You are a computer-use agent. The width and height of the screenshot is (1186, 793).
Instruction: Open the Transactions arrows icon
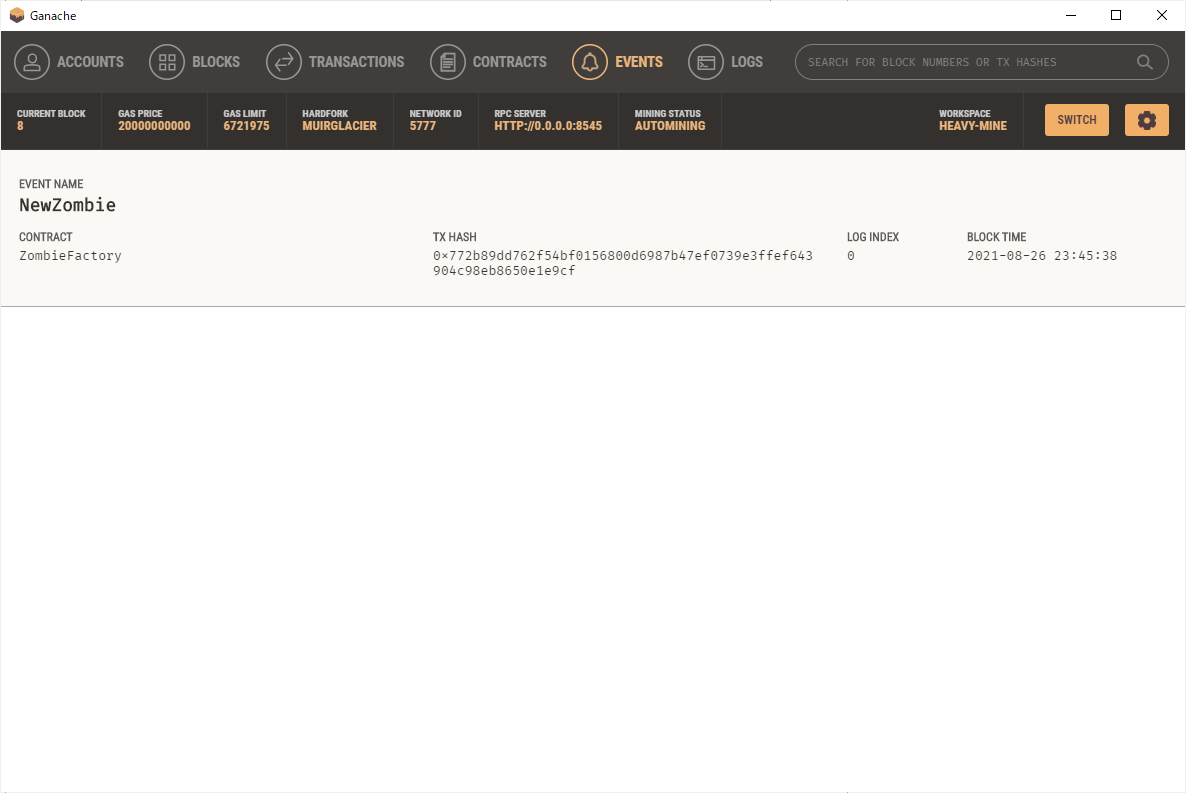(x=284, y=62)
